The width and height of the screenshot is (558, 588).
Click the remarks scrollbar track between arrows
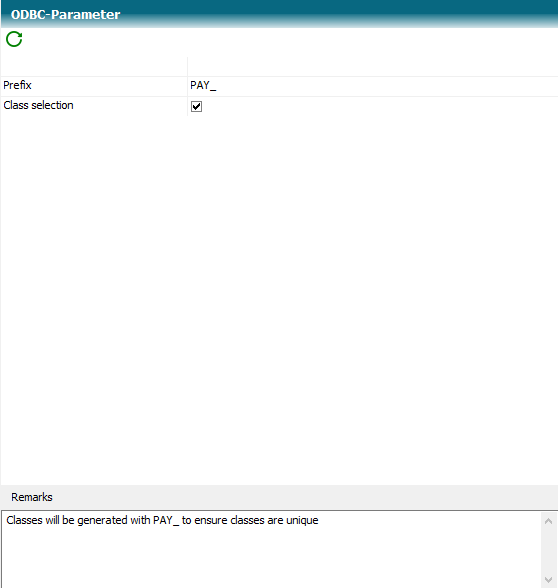(x=548, y=550)
